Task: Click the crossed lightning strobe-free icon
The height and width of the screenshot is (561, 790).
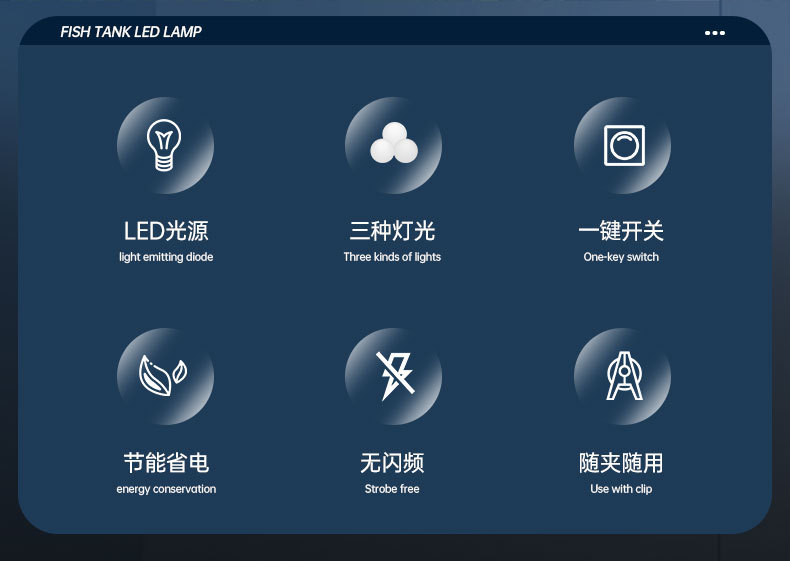Action: point(395,376)
